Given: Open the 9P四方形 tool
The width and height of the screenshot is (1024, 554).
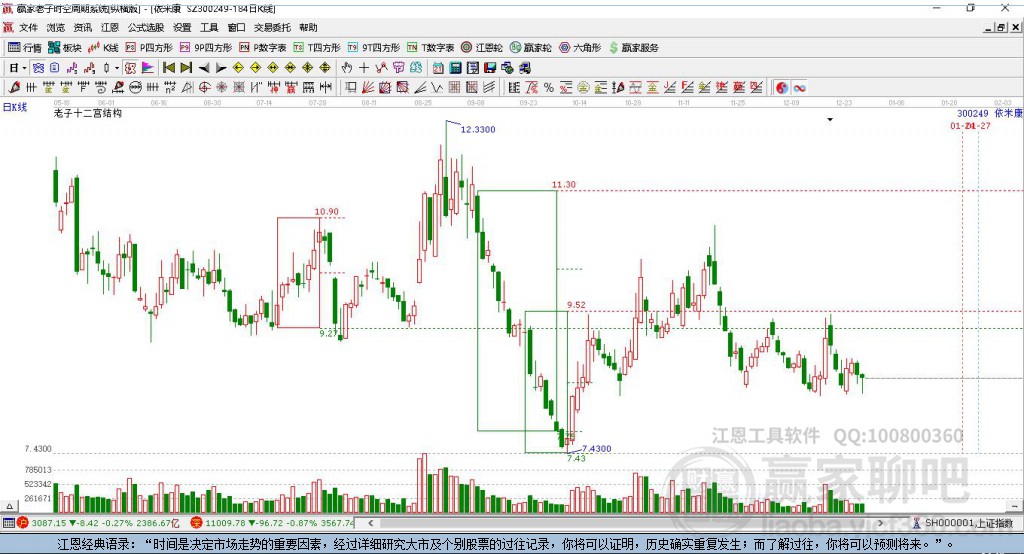Looking at the screenshot, I should click(206, 48).
